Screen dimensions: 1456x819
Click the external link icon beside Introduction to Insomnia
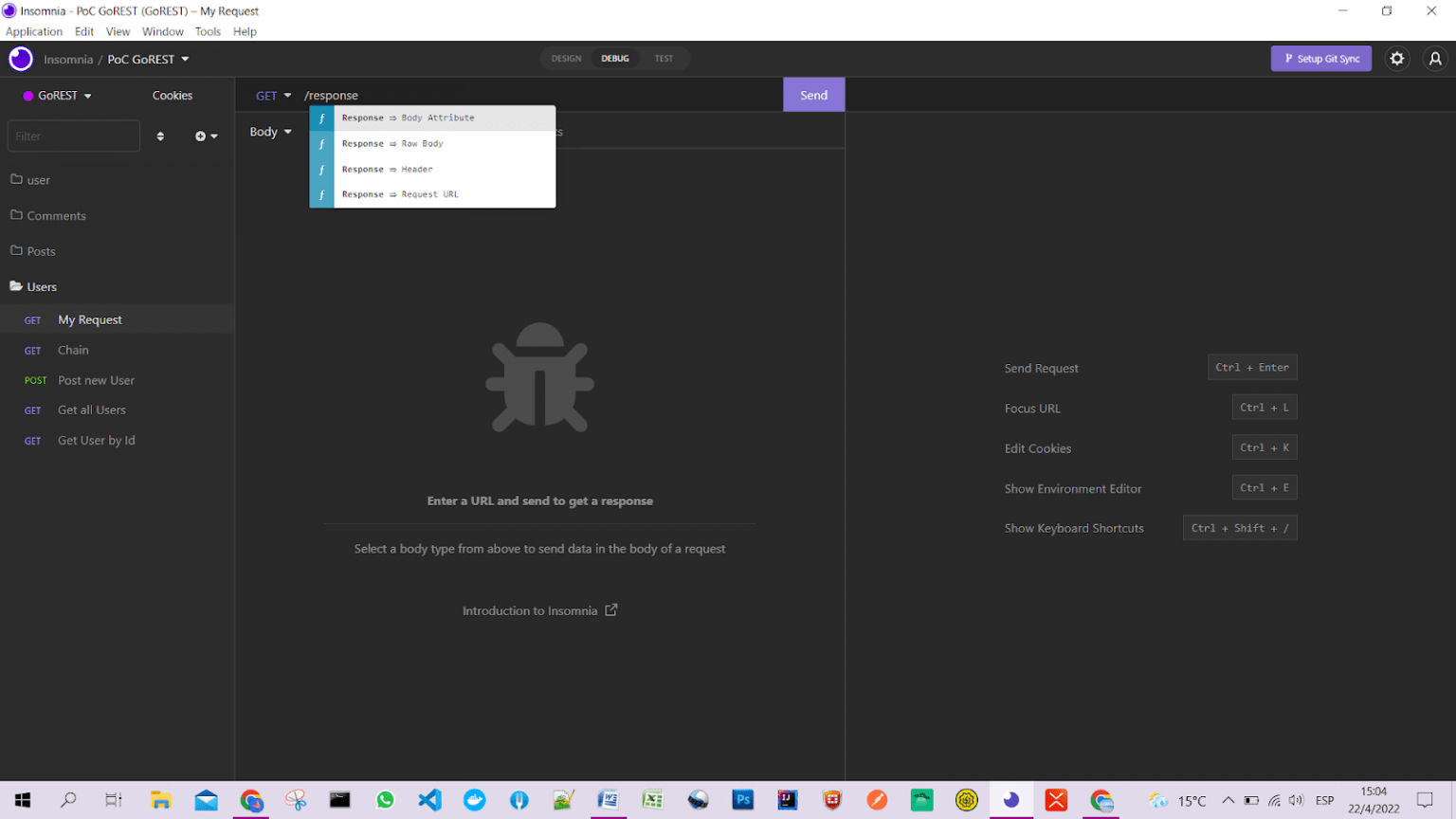[x=610, y=610]
